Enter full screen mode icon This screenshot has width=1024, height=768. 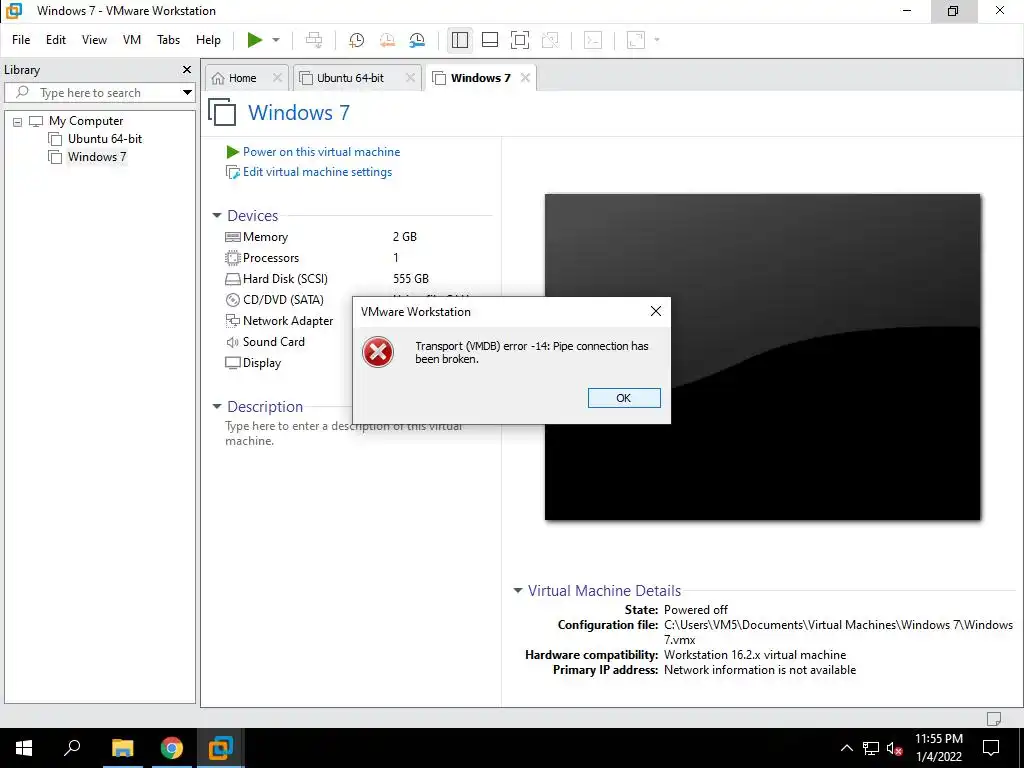520,40
